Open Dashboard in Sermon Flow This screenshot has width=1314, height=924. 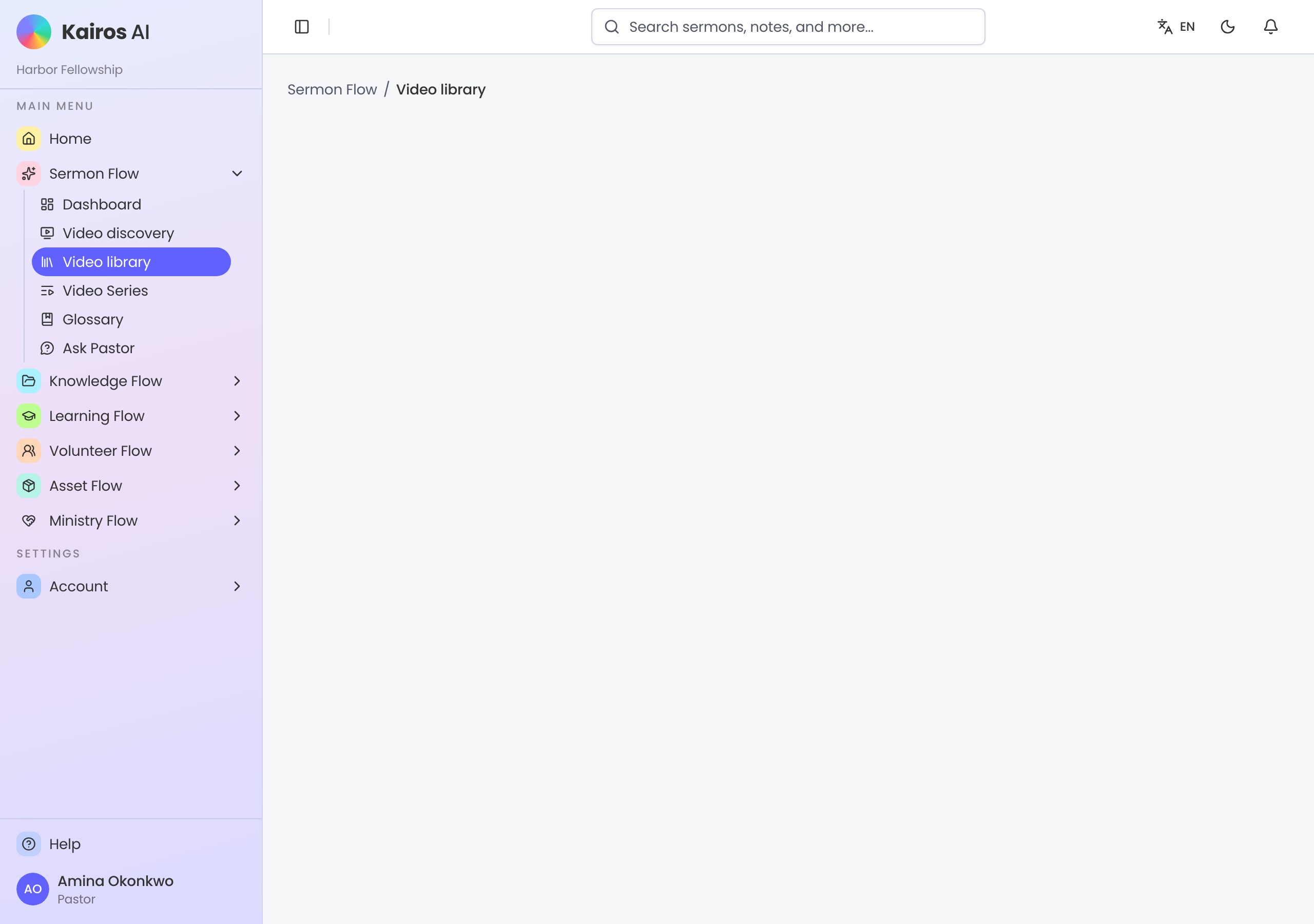coord(131,205)
